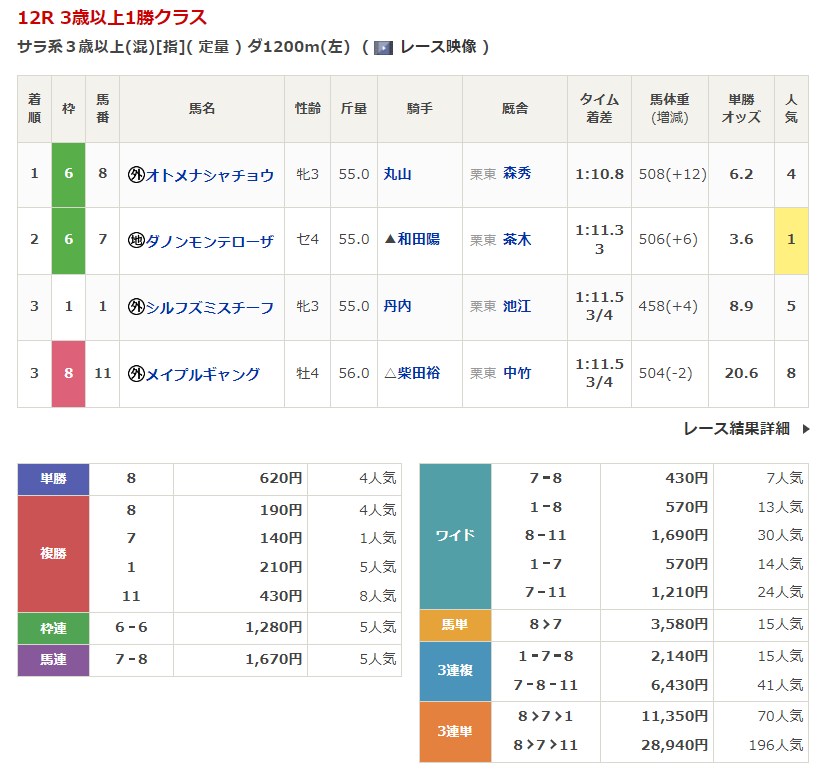825x773 pixels.
Task: Open horse page for オトメナシャチョウ
Action: coord(210,175)
